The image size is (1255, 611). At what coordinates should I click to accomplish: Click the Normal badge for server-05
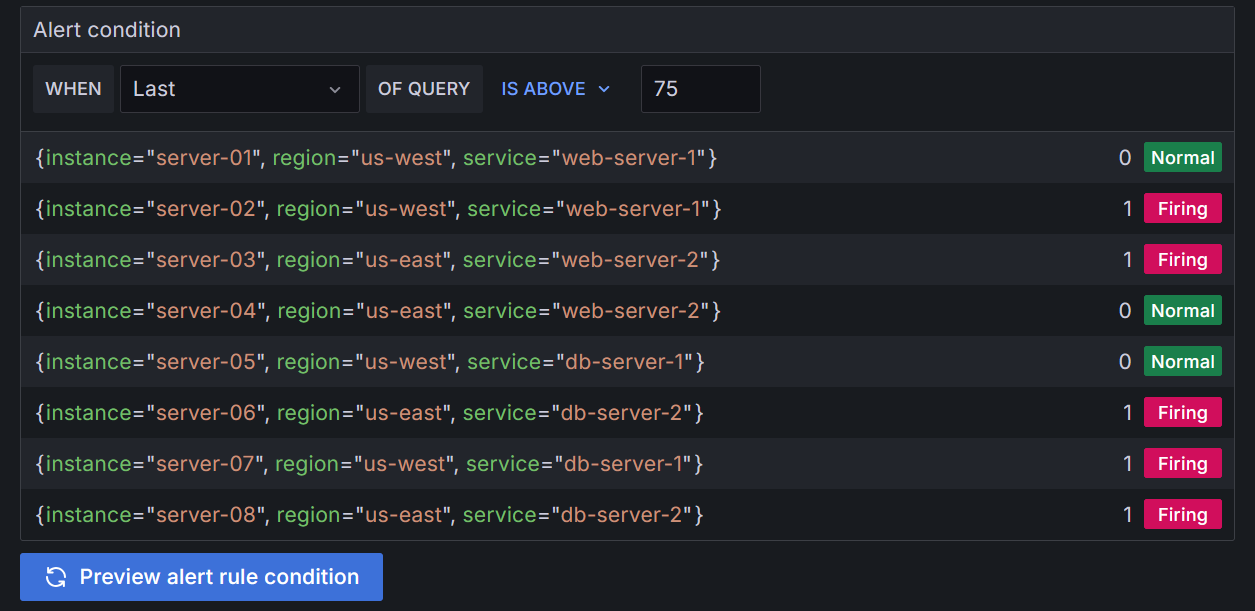(x=1182, y=361)
